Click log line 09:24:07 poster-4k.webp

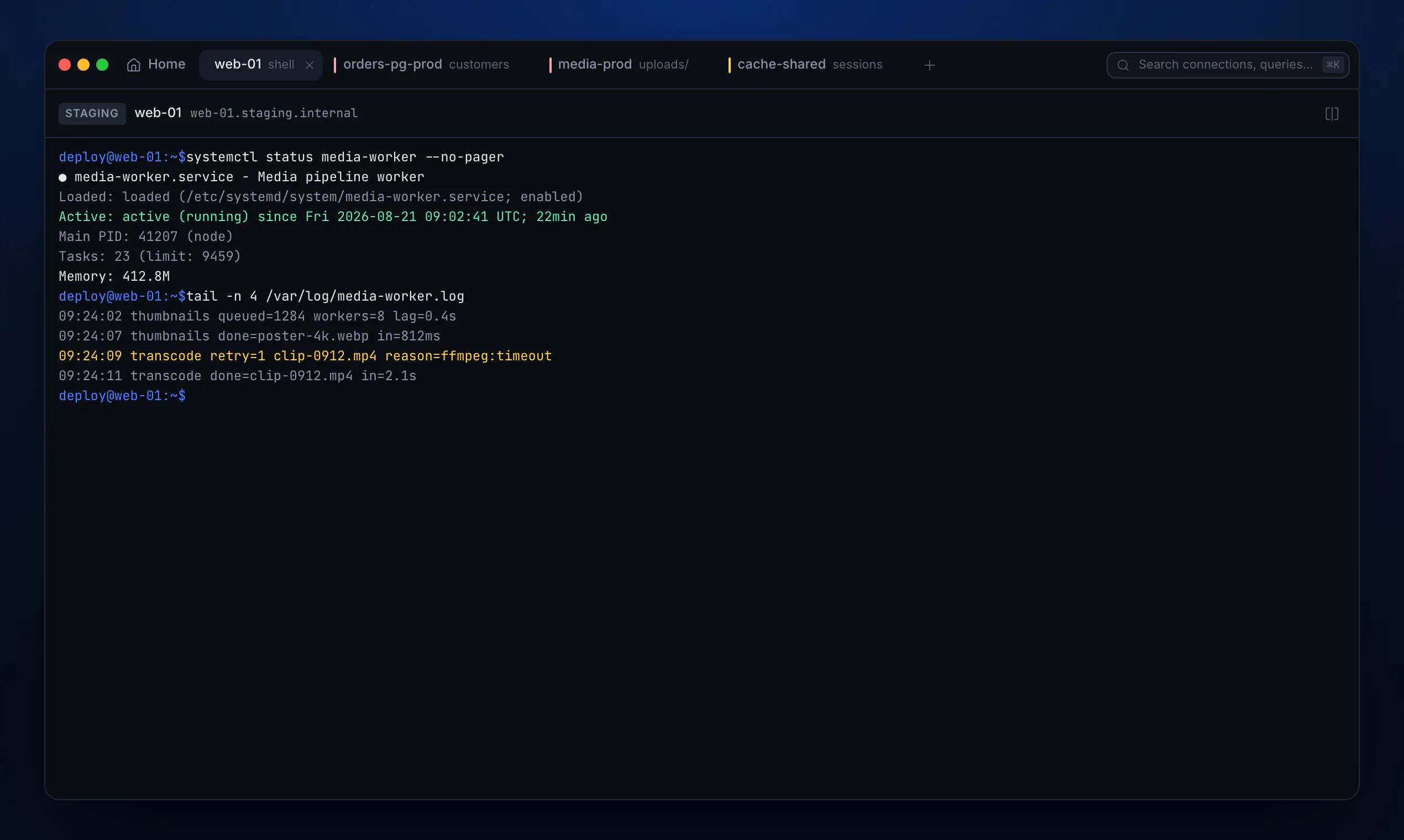click(x=250, y=335)
